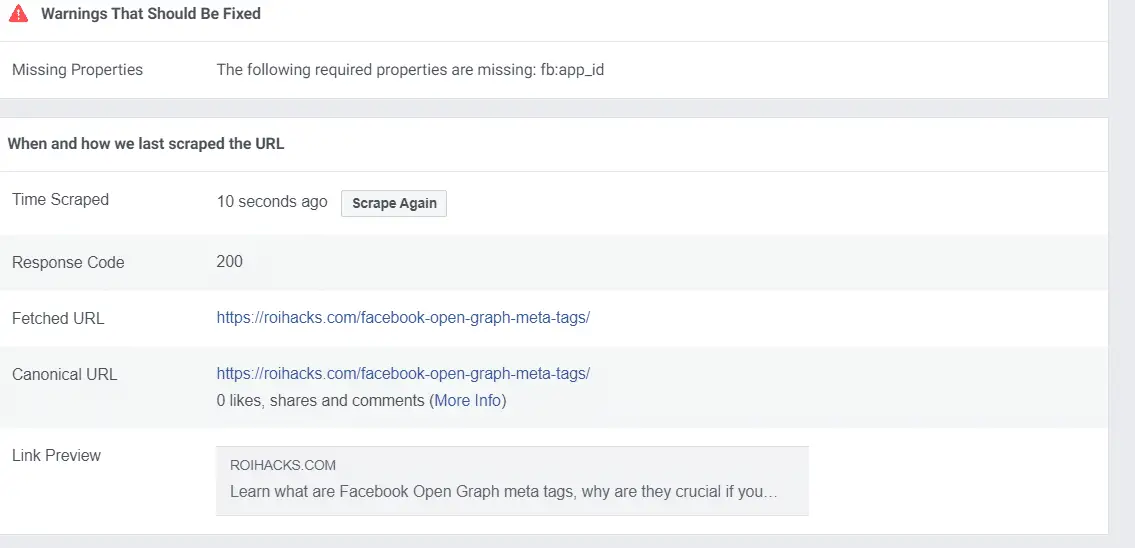Image resolution: width=1135 pixels, height=548 pixels.
Task: Click the red warning triangle icon
Action: [x=18, y=13]
